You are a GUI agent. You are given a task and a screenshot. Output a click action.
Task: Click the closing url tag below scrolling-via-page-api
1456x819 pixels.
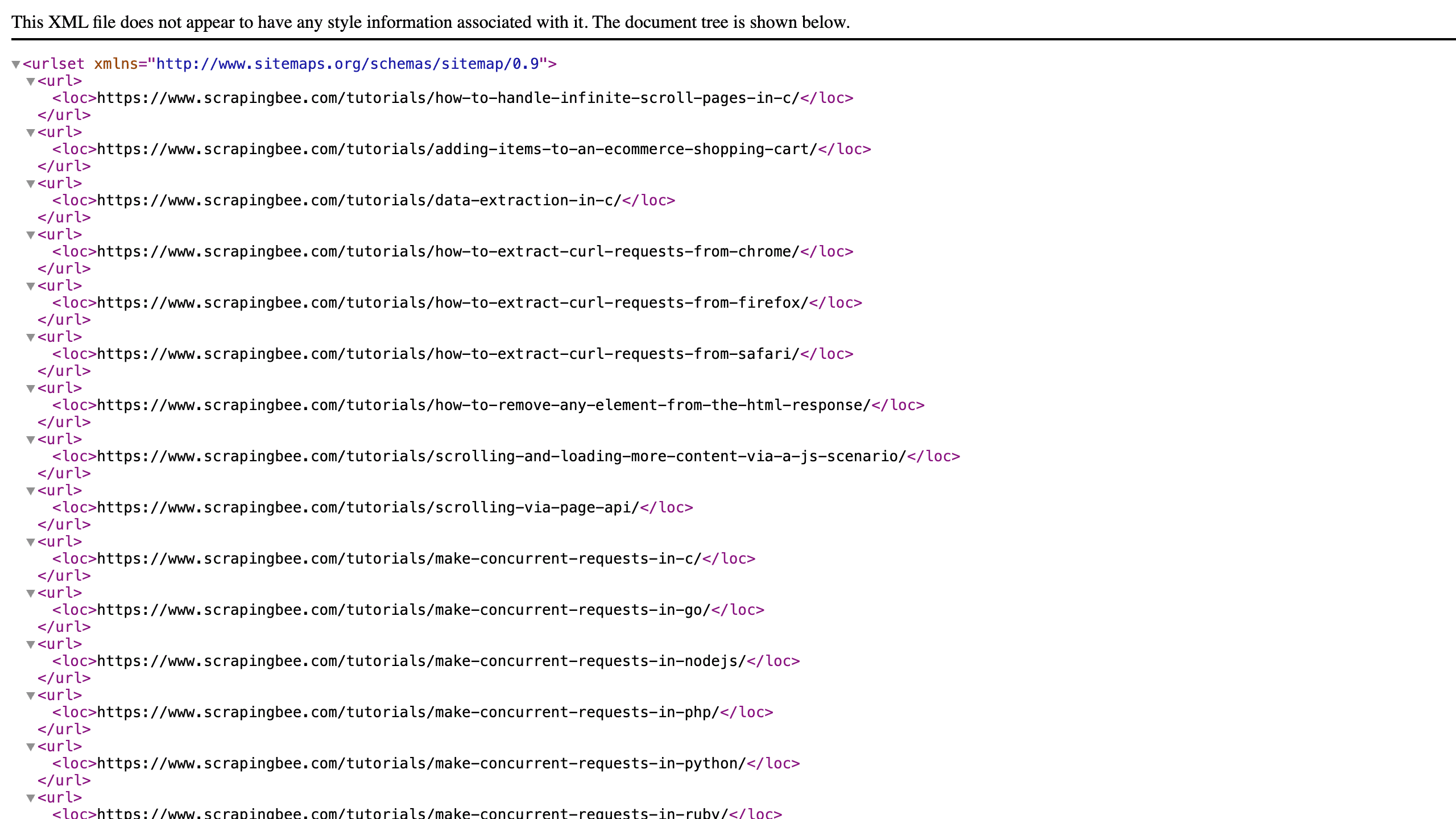(64, 524)
